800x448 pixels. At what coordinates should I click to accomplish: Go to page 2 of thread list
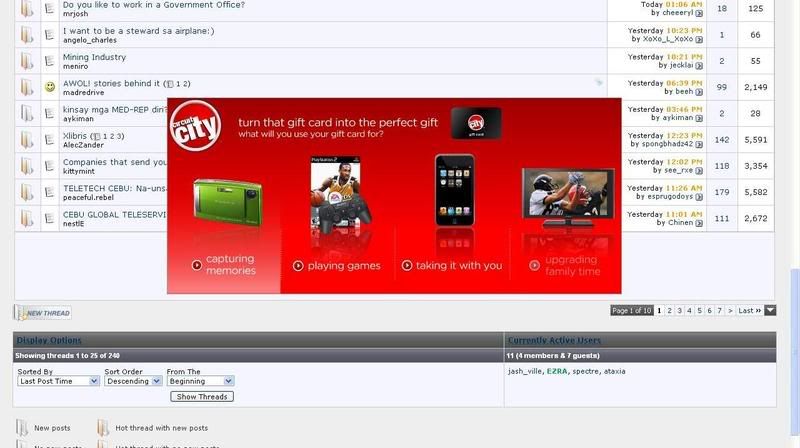[x=669, y=310]
